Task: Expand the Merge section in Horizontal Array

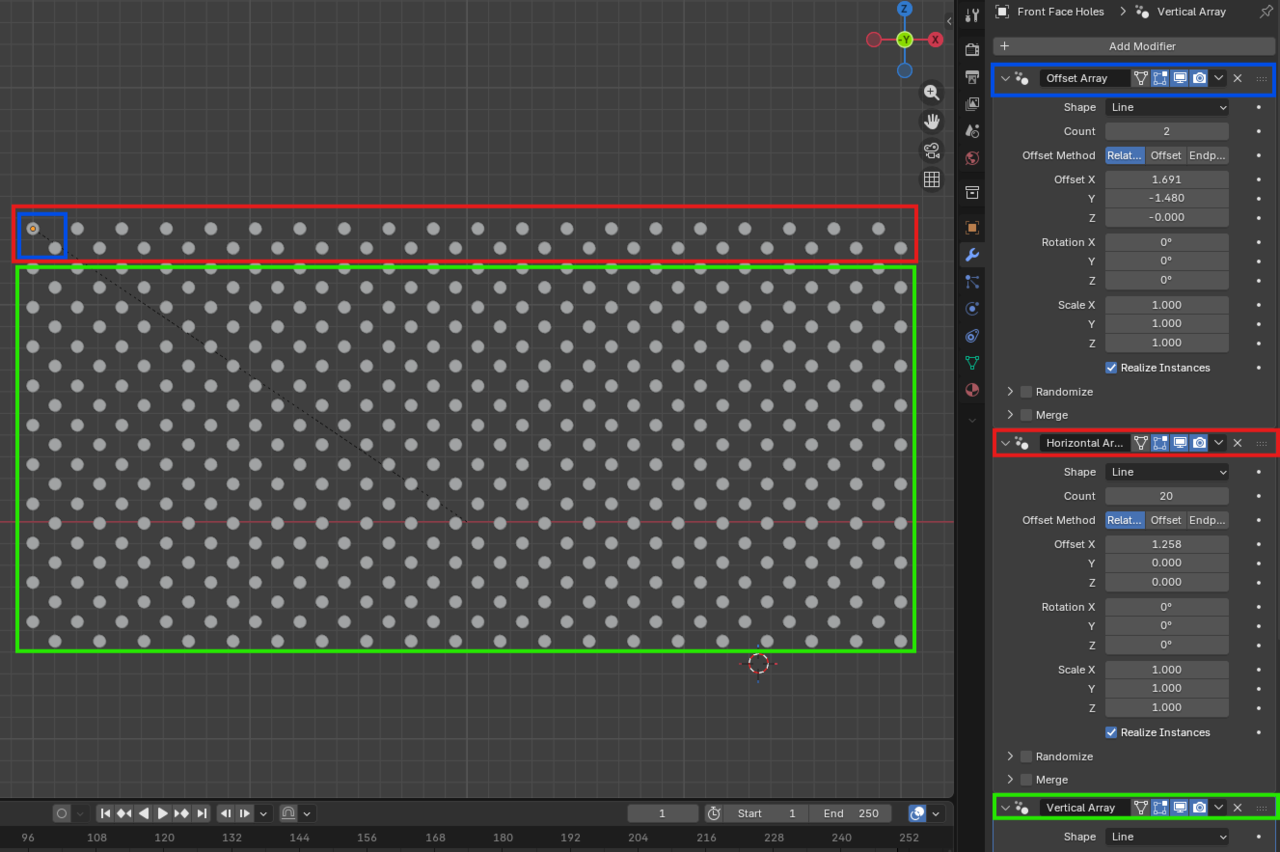Action: pos(1010,780)
